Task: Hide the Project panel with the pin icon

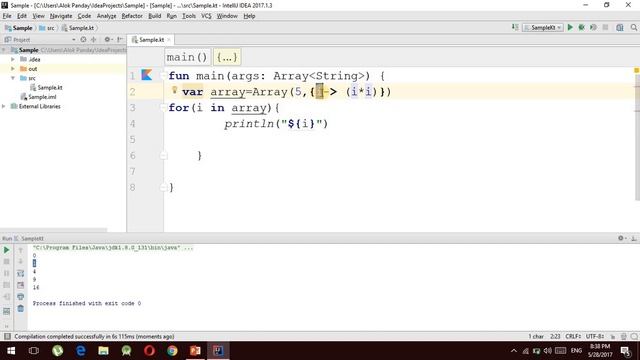Action: [x=120, y=40]
